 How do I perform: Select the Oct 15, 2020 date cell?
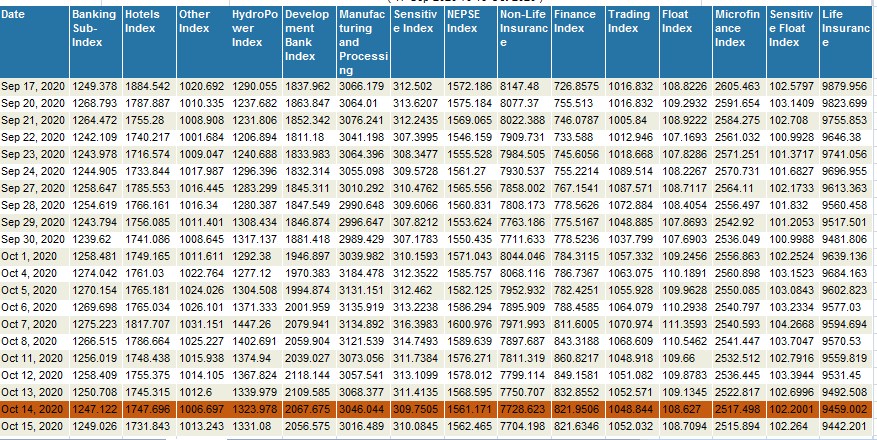pyautogui.click(x=33, y=427)
